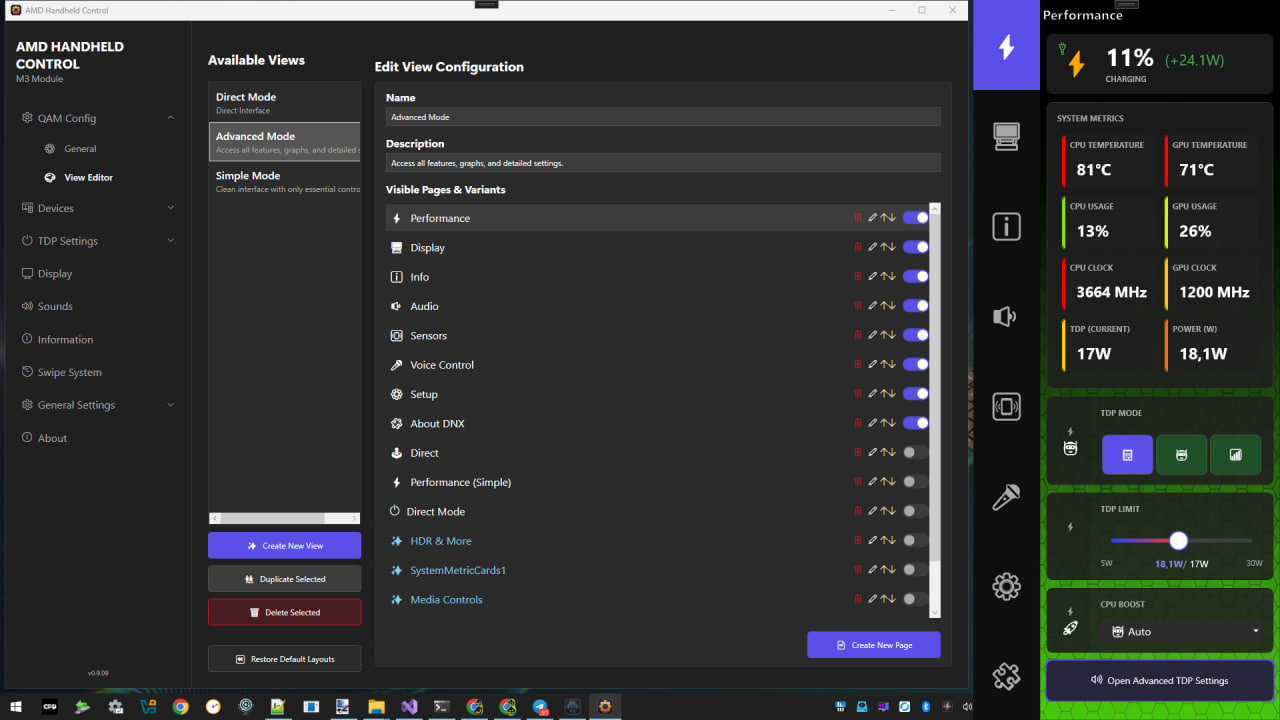Click the view Description input field
This screenshot has width=1280, height=720.
tap(663, 163)
